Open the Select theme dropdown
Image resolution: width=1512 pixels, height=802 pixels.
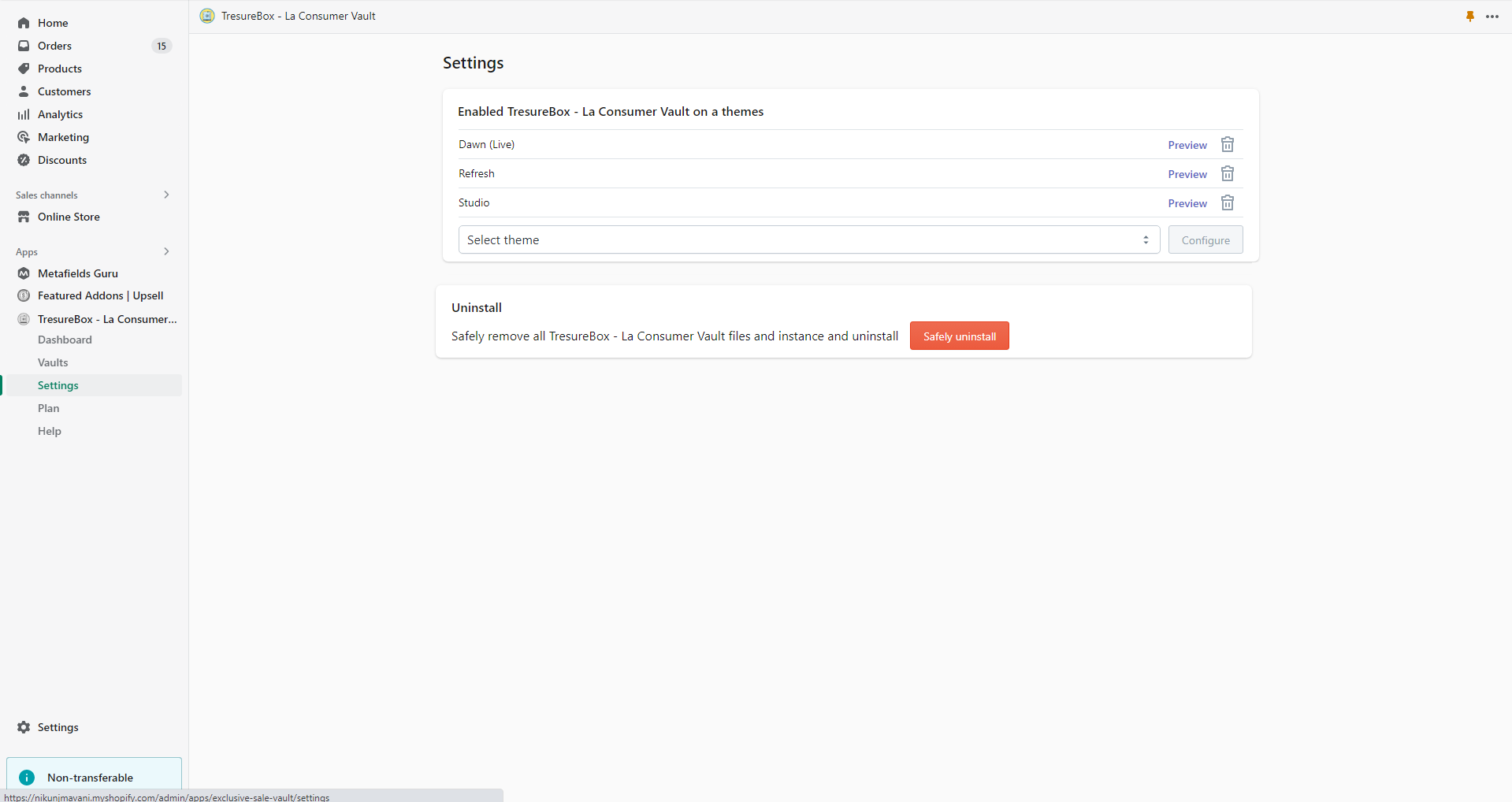coord(809,239)
